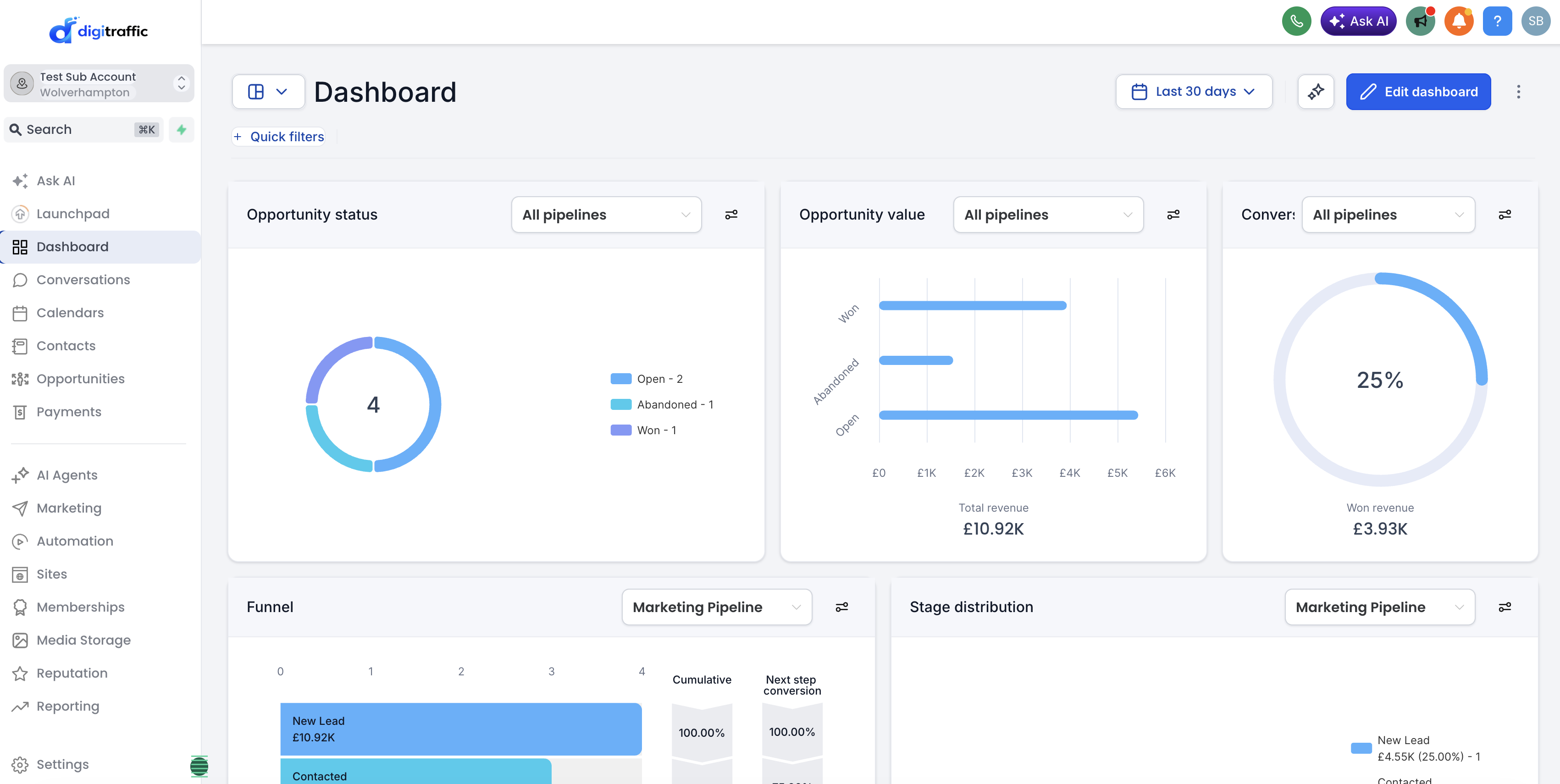Screen dimensions: 1560x784
Task: Toggle the Won - 1 legend swatch
Action: tap(621, 430)
